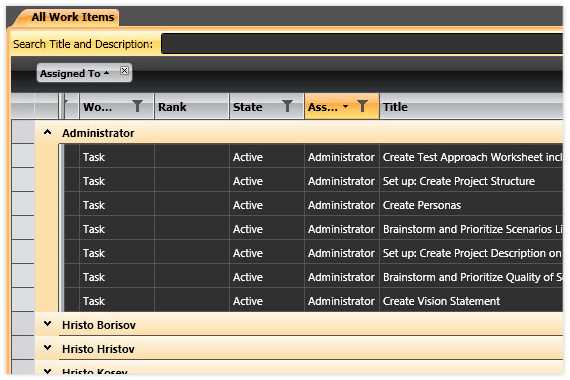Viewport: 570px width, 380px height.
Task: Select the 'Create Personas' title cell
Action: [471, 205]
